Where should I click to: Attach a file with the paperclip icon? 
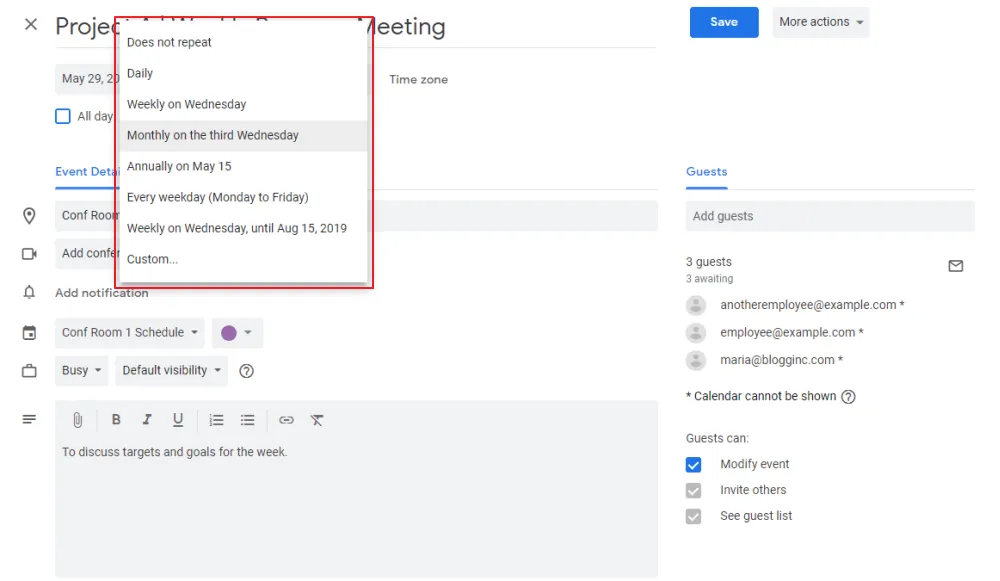(78, 420)
